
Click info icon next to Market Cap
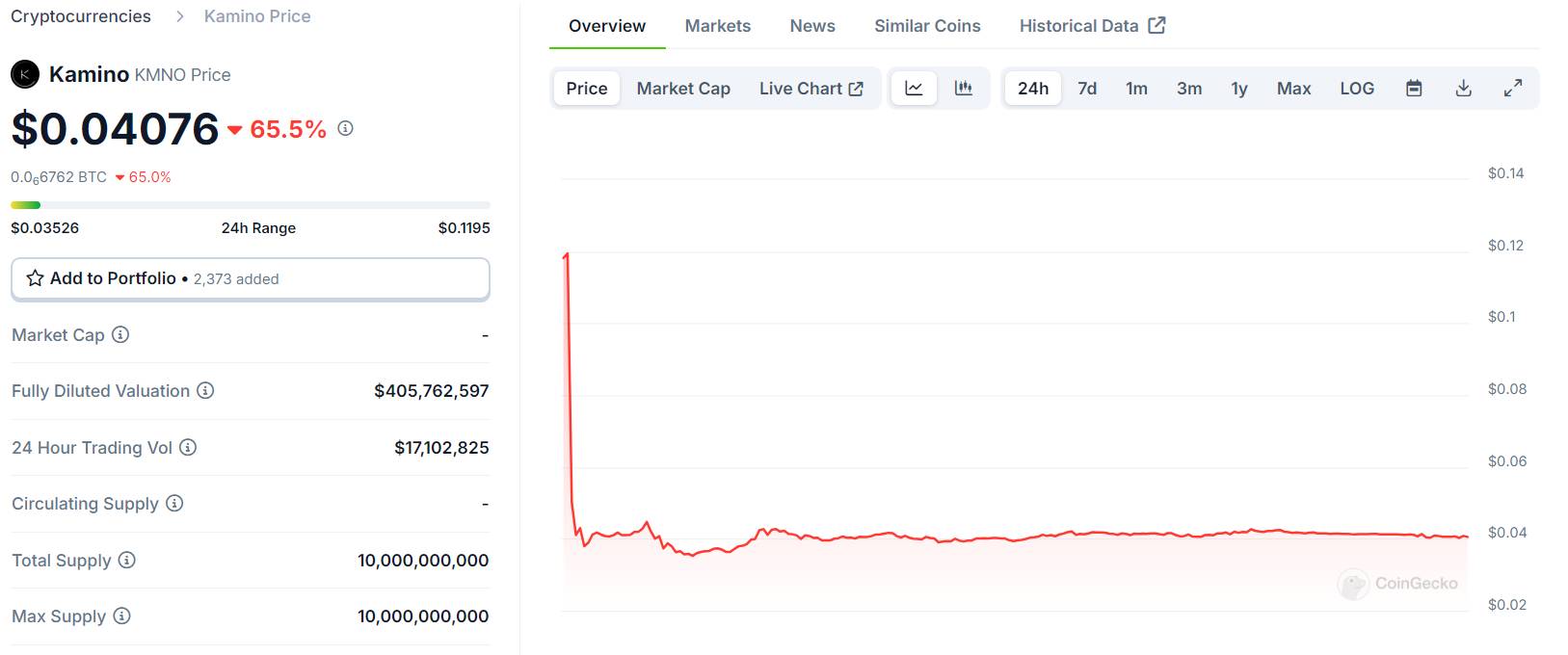pyautogui.click(x=120, y=335)
